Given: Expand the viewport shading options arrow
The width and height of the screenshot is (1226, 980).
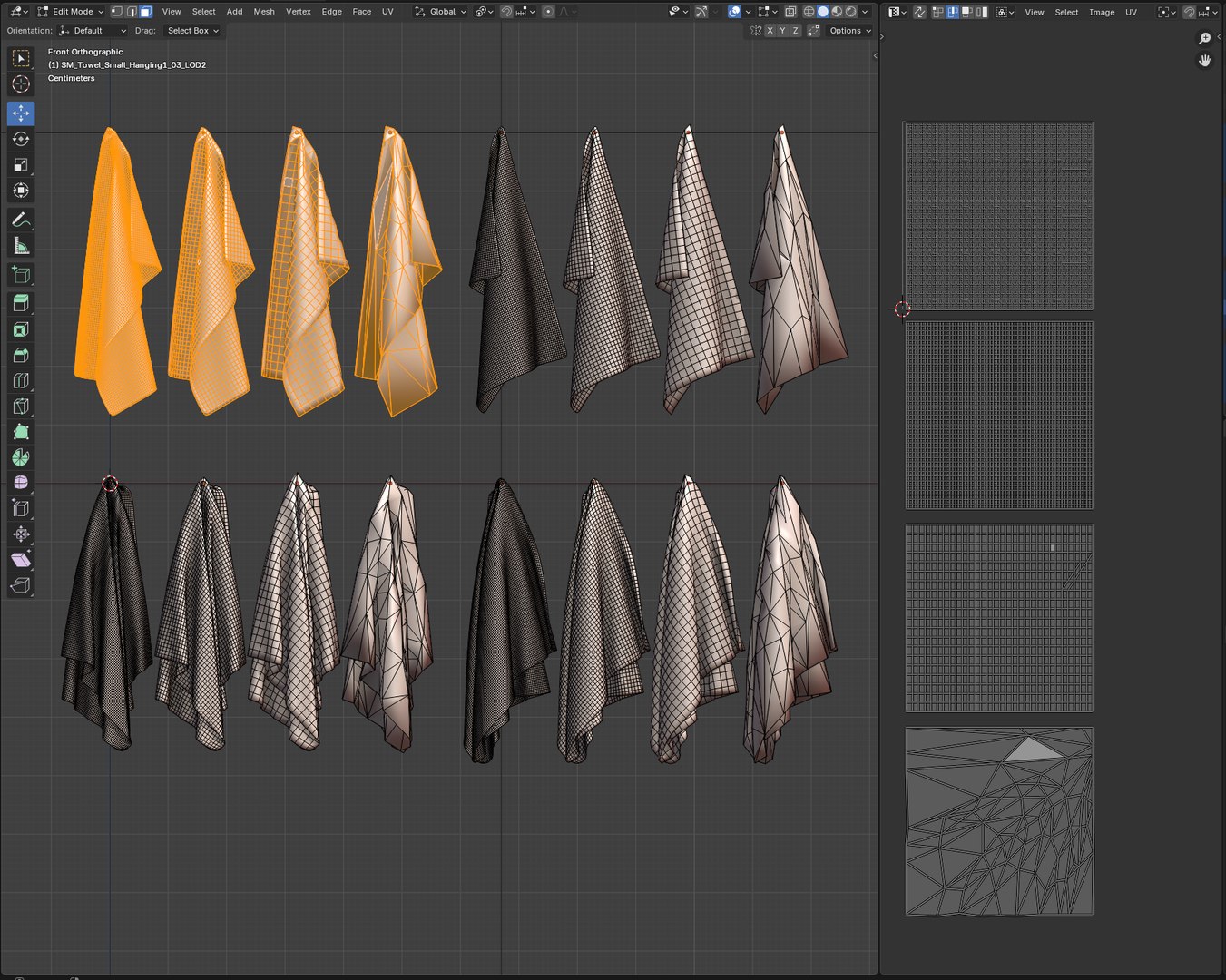Looking at the screenshot, I should [865, 12].
